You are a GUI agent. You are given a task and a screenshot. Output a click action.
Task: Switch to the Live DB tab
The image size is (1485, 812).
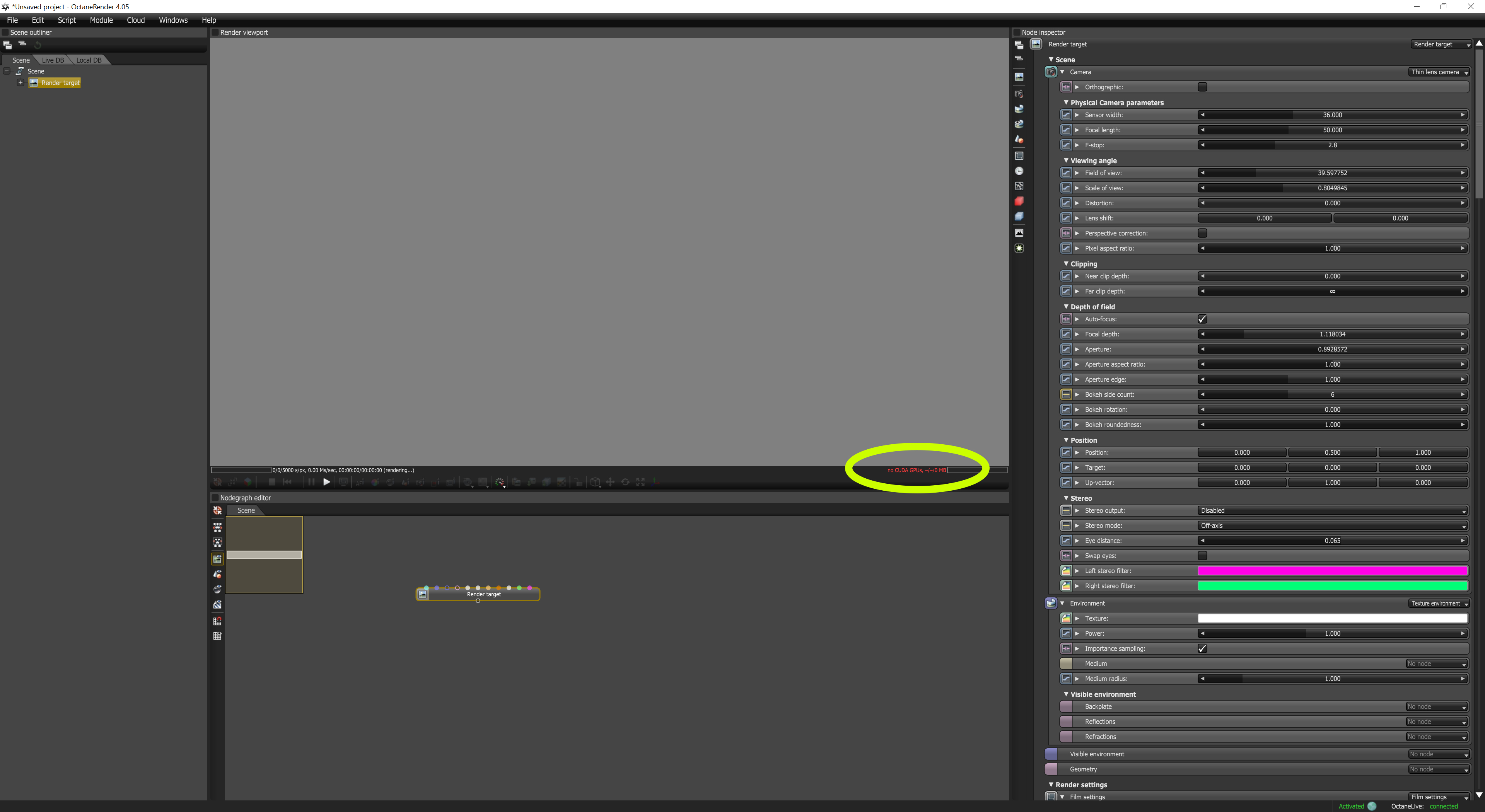pos(53,60)
